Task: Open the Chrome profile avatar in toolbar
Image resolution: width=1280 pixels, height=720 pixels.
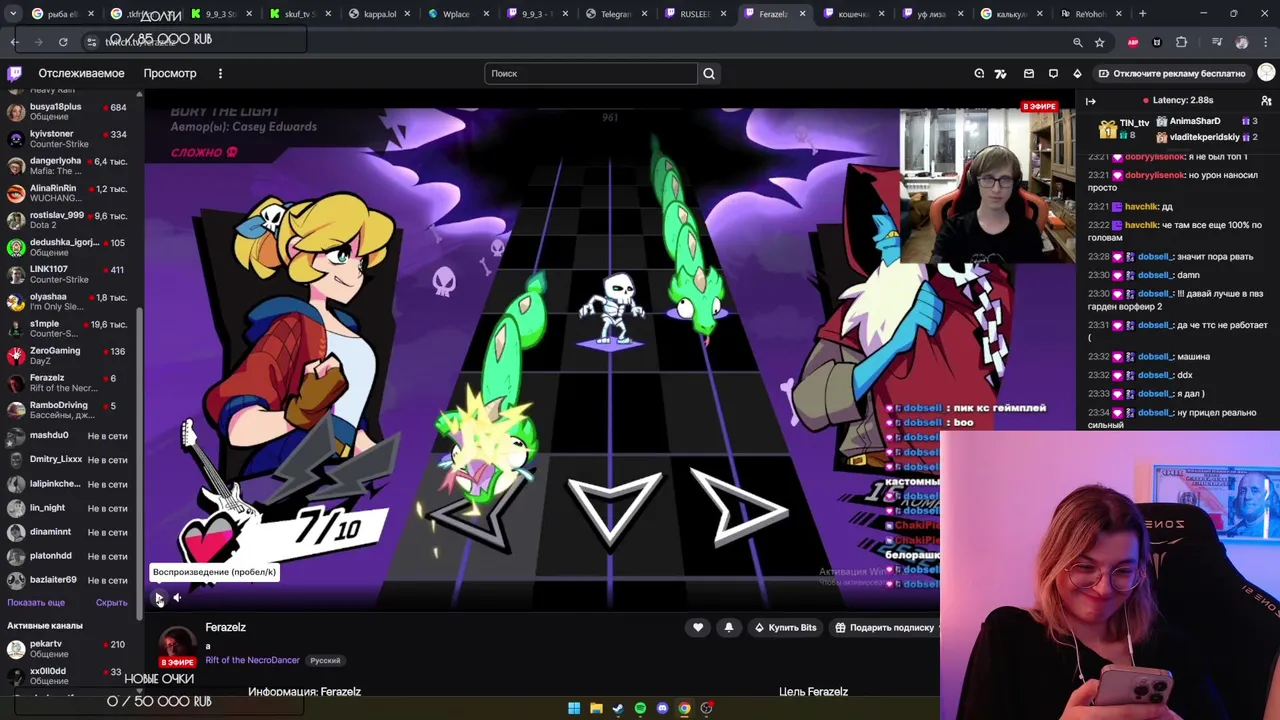Action: pos(1242,42)
